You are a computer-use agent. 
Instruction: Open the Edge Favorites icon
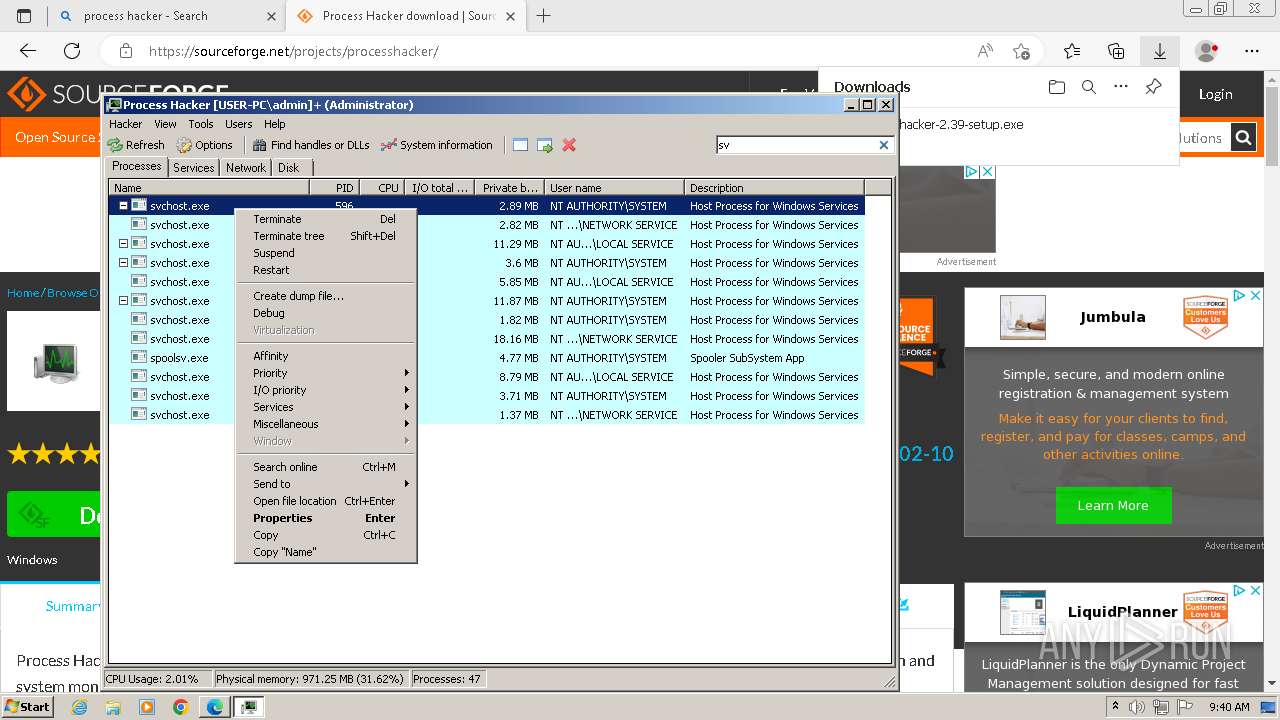click(1072, 51)
